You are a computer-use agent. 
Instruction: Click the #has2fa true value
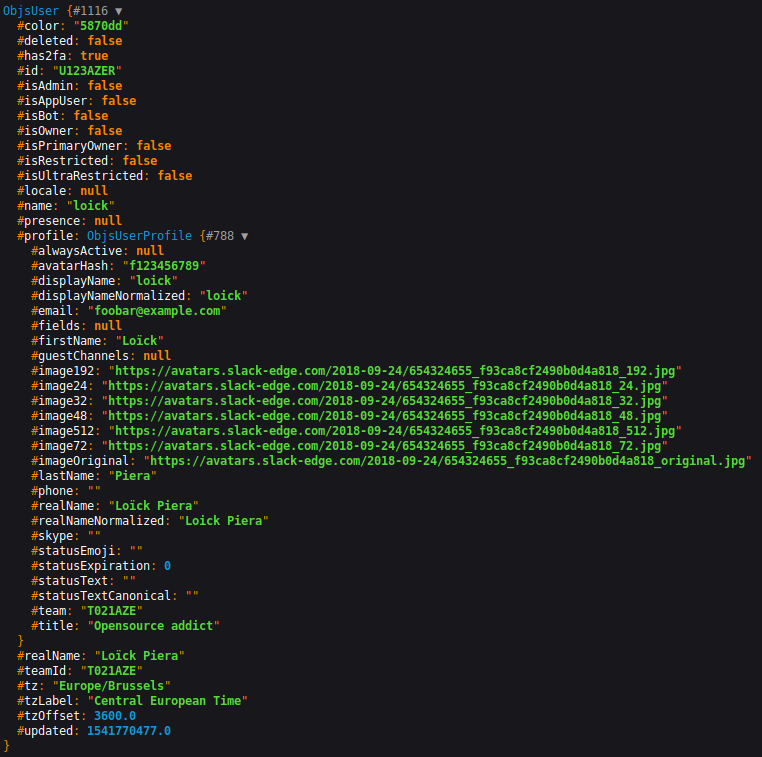[x=94, y=56]
